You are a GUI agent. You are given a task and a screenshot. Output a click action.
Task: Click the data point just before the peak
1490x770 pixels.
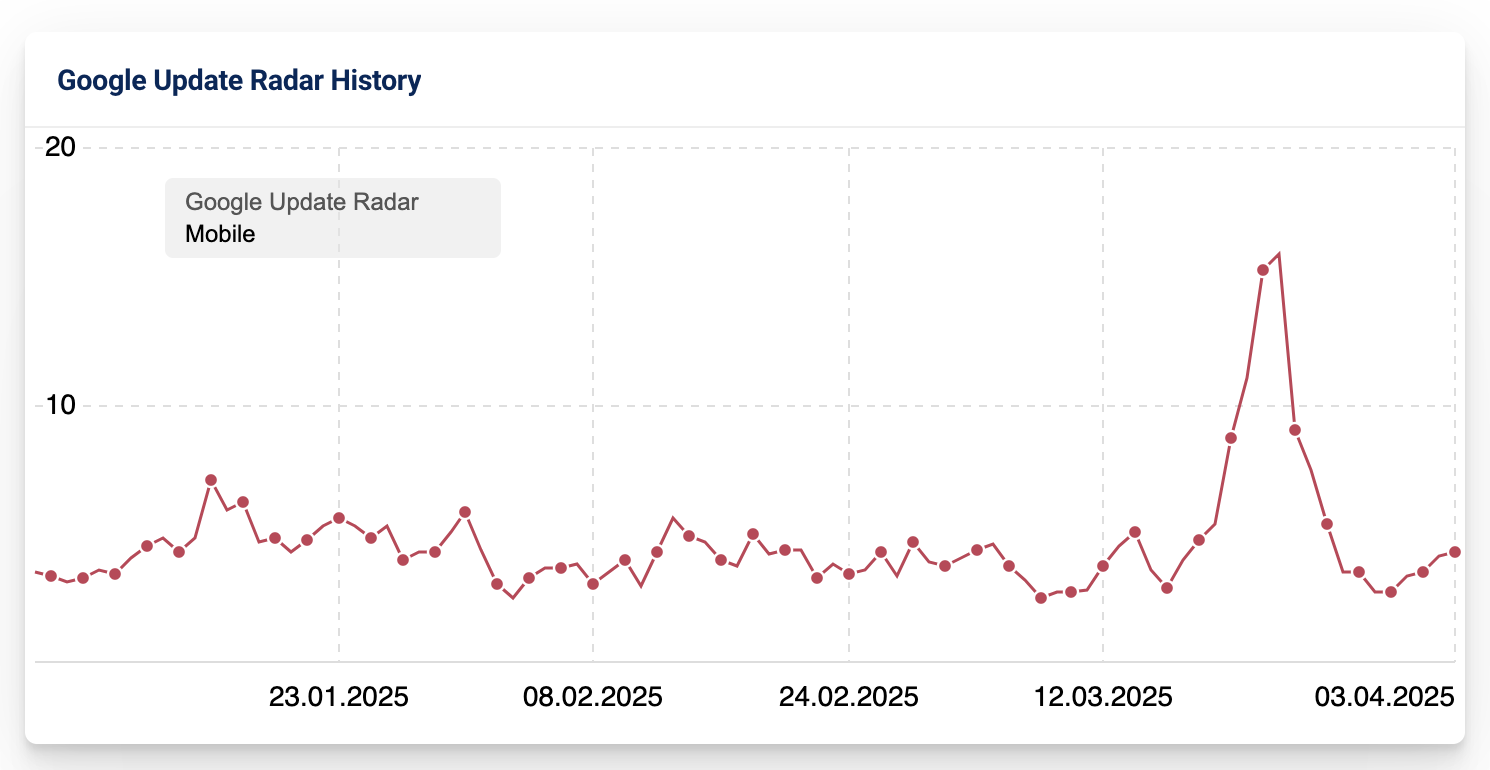tap(1263, 270)
